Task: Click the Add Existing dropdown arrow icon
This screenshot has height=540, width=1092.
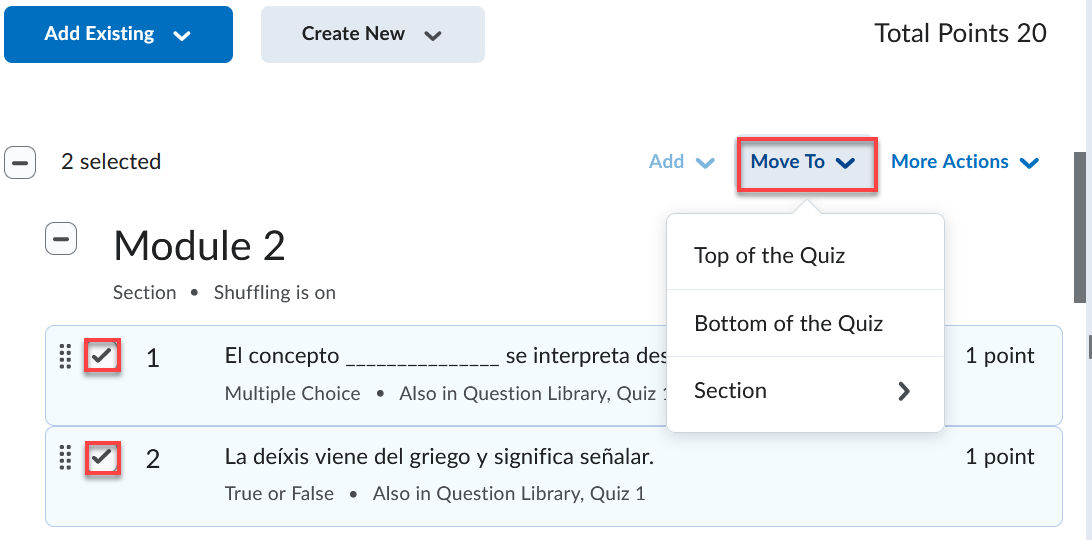Action: click(x=181, y=35)
